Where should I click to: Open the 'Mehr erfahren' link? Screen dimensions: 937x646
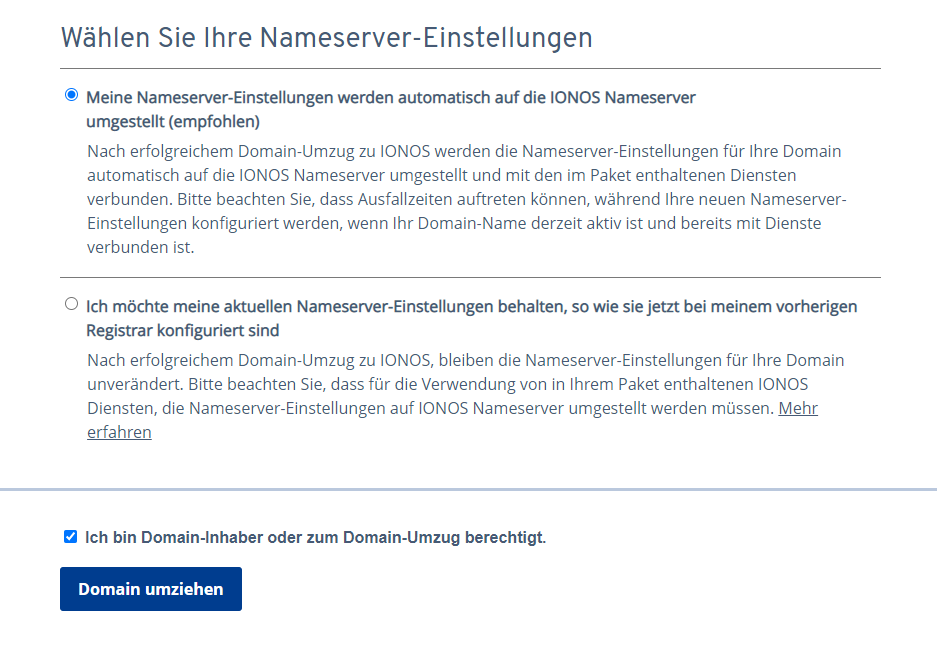pyautogui.click(x=798, y=408)
